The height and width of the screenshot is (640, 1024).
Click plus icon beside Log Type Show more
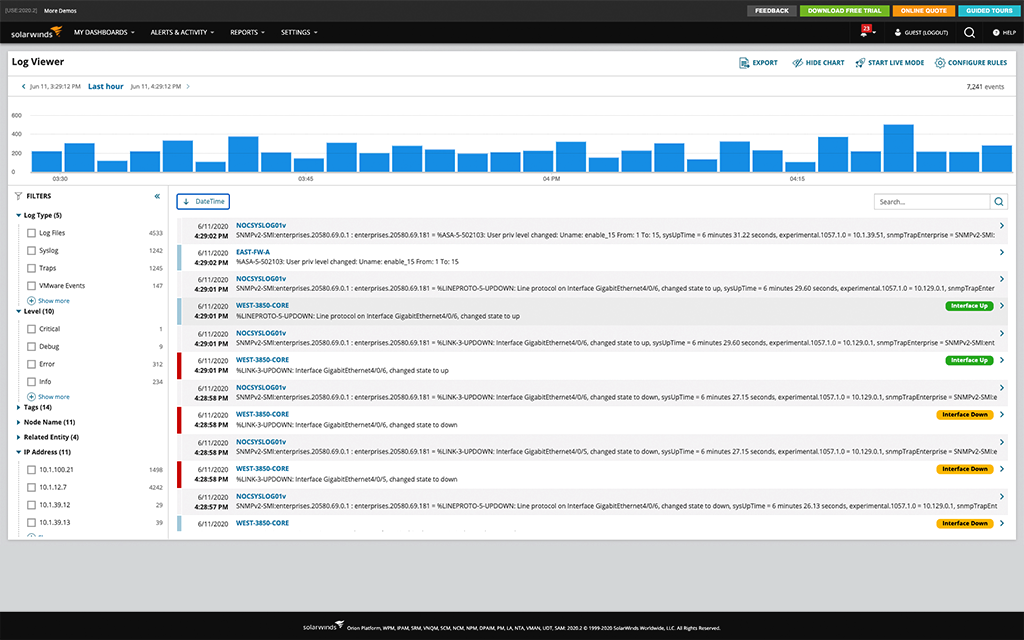pos(31,300)
